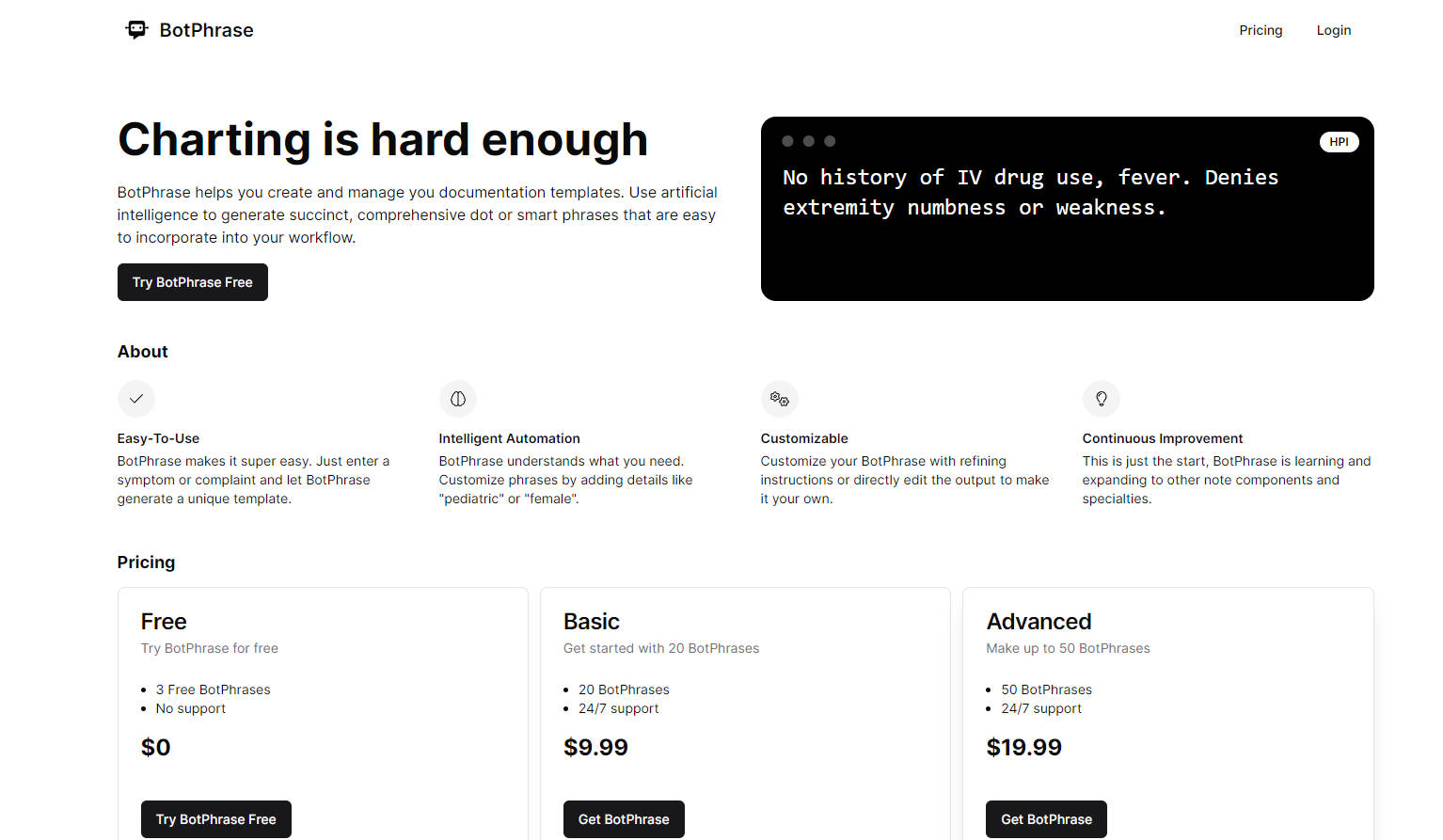The image size is (1443, 840).
Task: Click the Basic plan title
Action: coord(591,621)
